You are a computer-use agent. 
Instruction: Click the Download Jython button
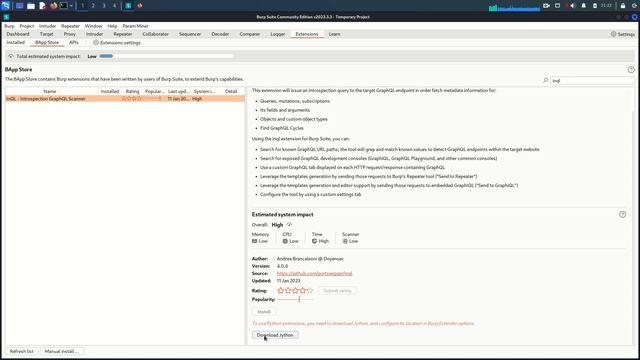(x=275, y=335)
